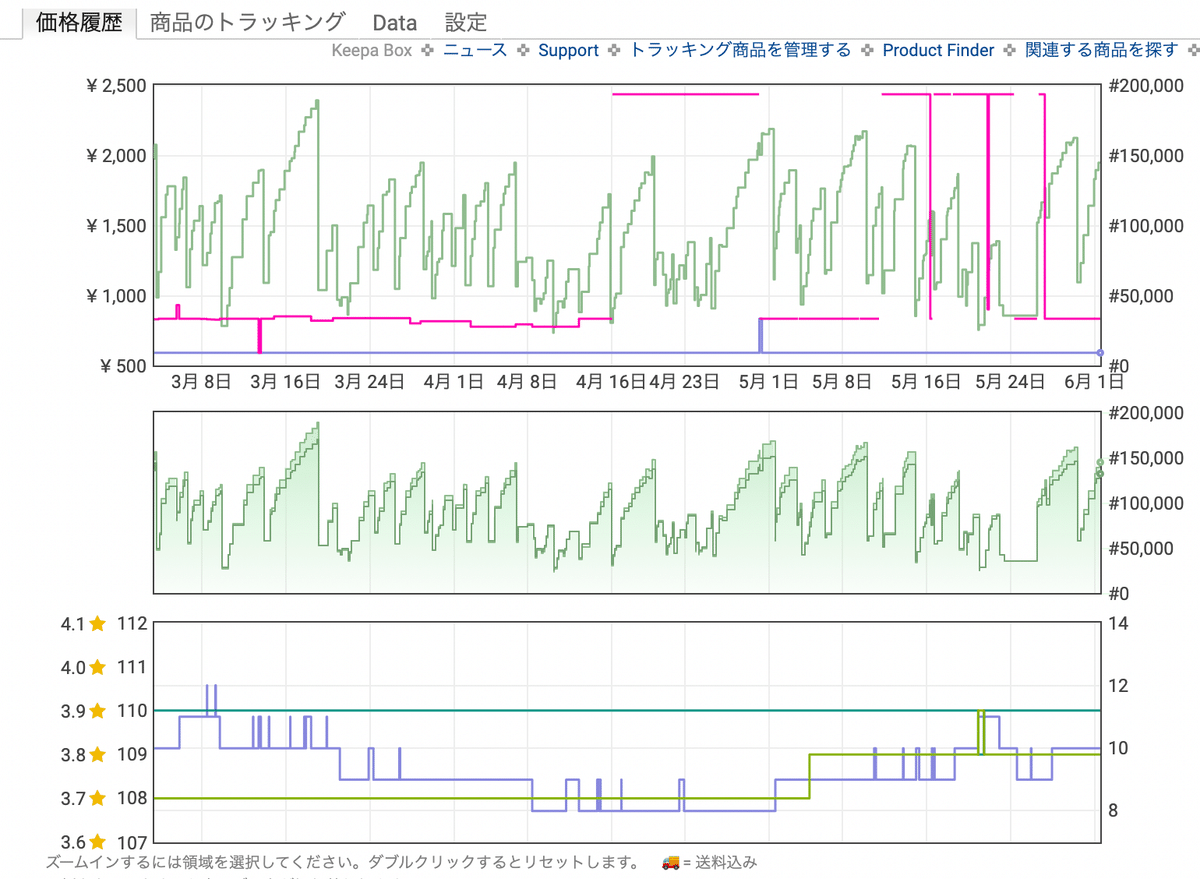Open the 設定 tab
The image size is (1200, 879).
[465, 21]
